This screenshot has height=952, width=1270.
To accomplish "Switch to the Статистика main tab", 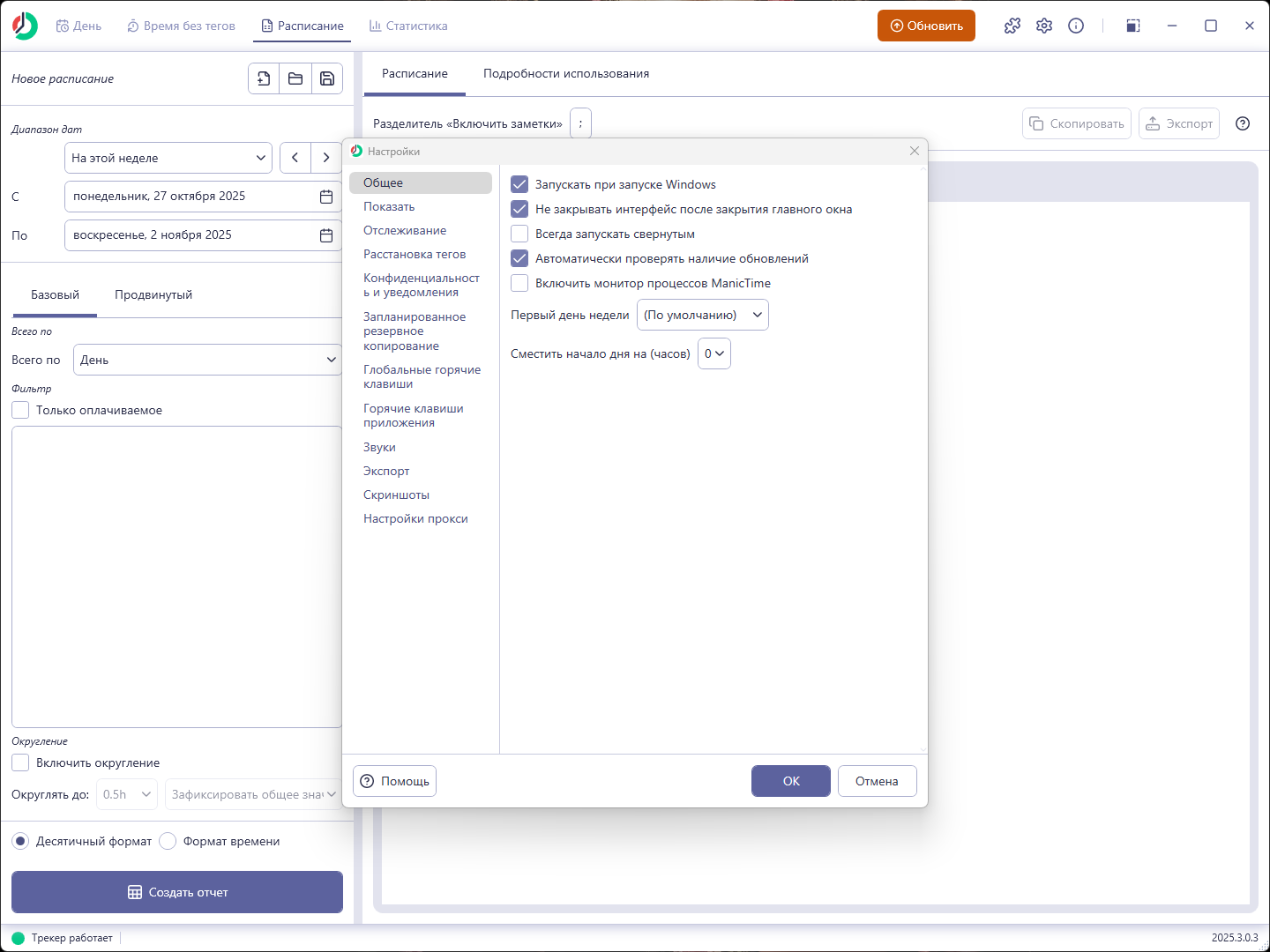I will tap(408, 26).
